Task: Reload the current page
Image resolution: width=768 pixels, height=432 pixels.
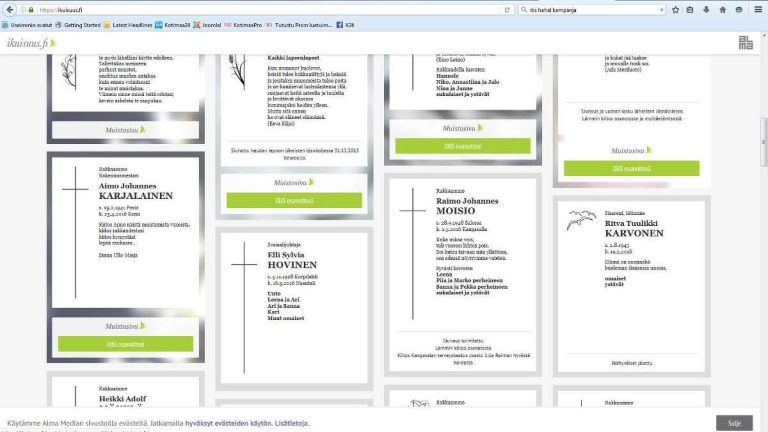Action: pos(507,10)
